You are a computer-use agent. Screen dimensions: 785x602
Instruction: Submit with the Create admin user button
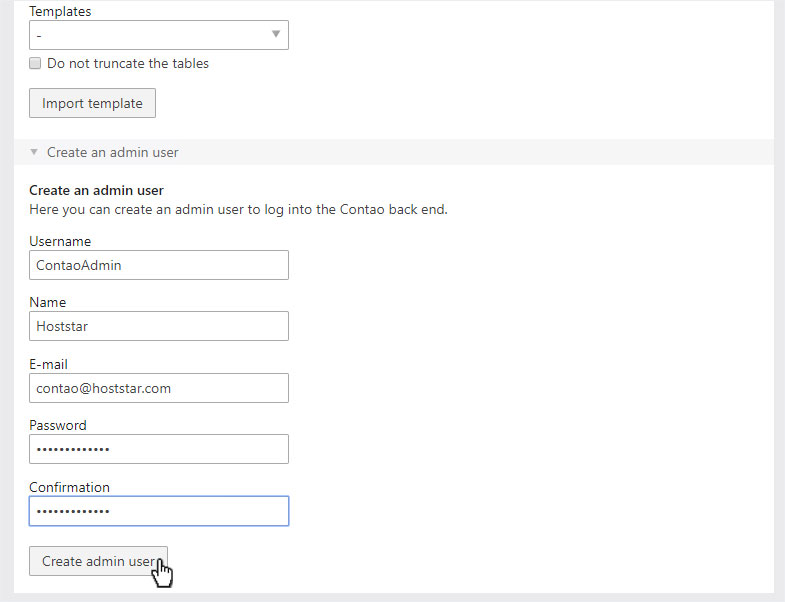(x=98, y=561)
